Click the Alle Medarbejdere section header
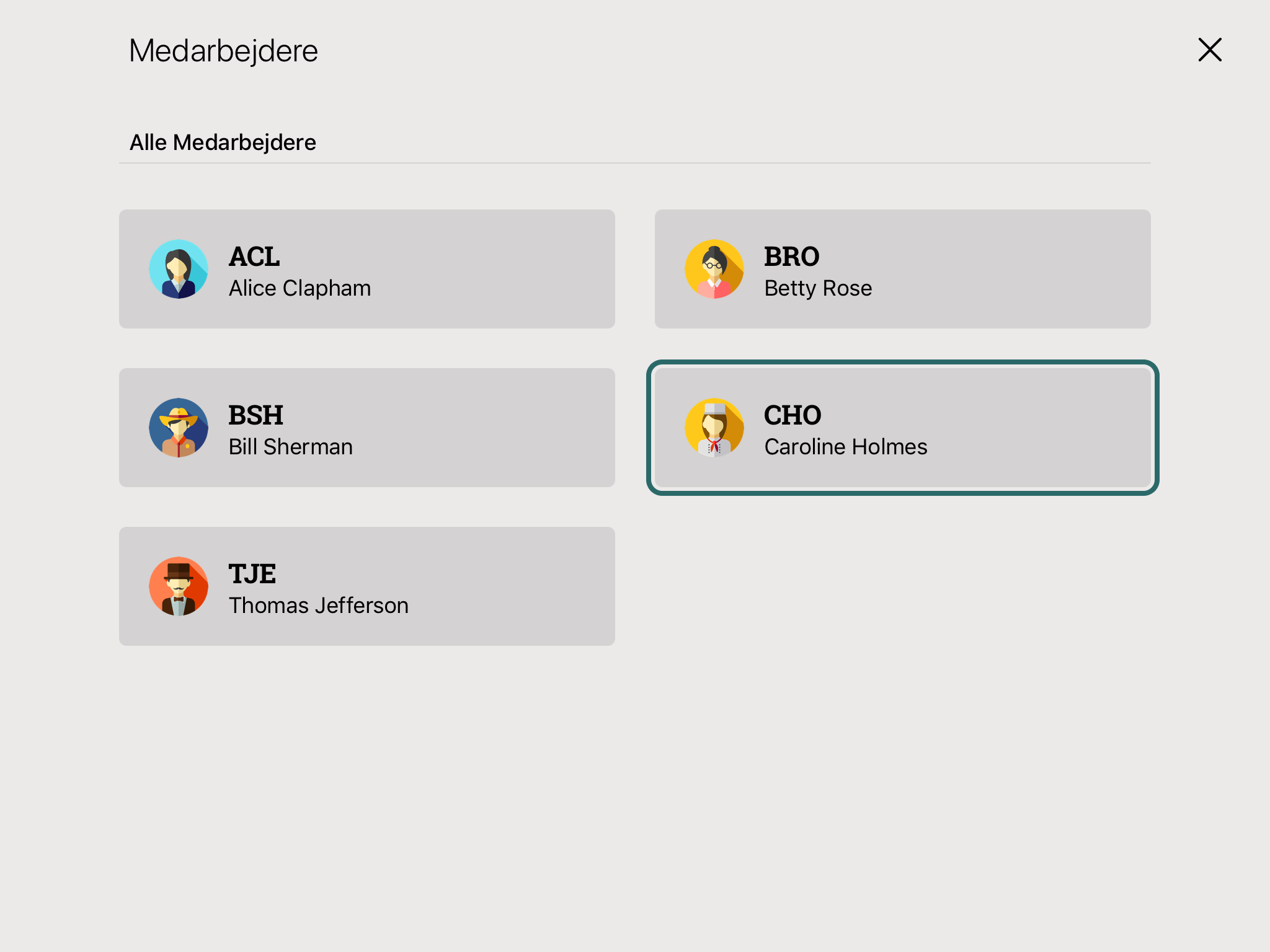1270x952 pixels. click(223, 143)
